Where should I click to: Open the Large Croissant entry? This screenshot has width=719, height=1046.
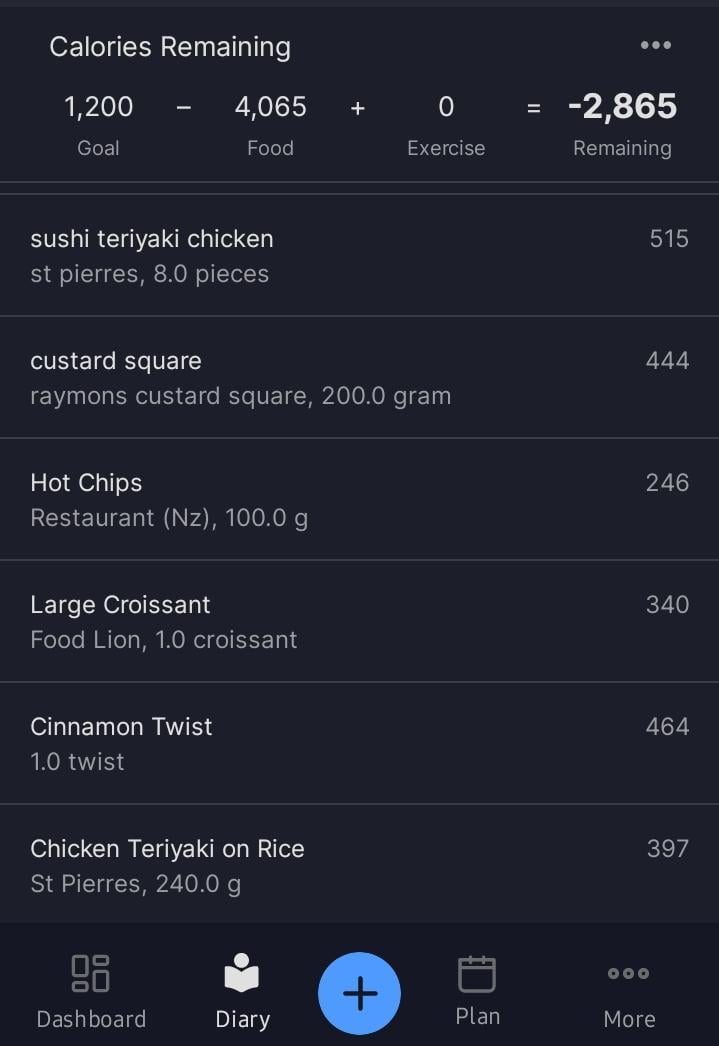click(x=360, y=622)
